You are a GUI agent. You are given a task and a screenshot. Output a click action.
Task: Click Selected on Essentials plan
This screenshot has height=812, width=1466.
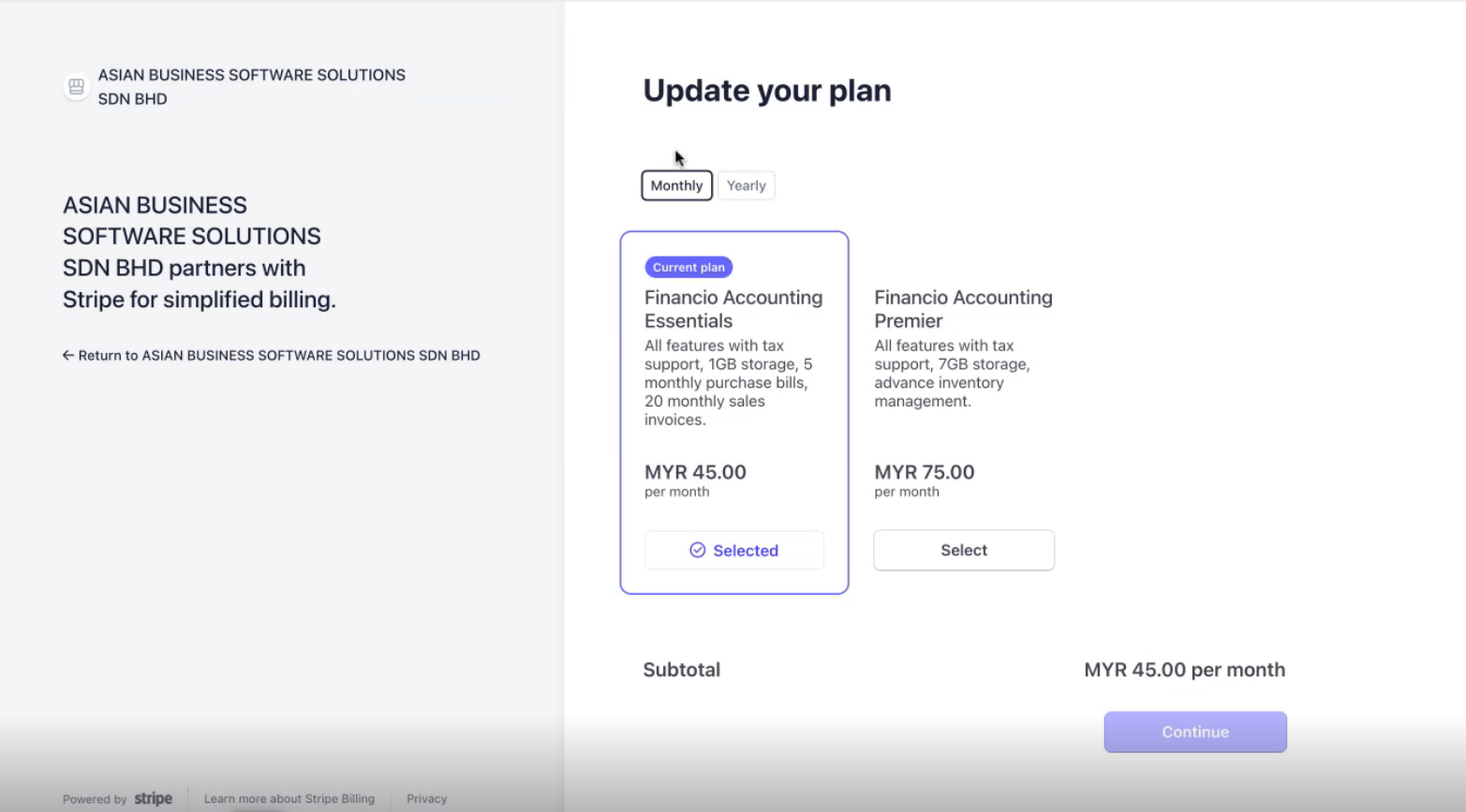pyautogui.click(x=734, y=551)
